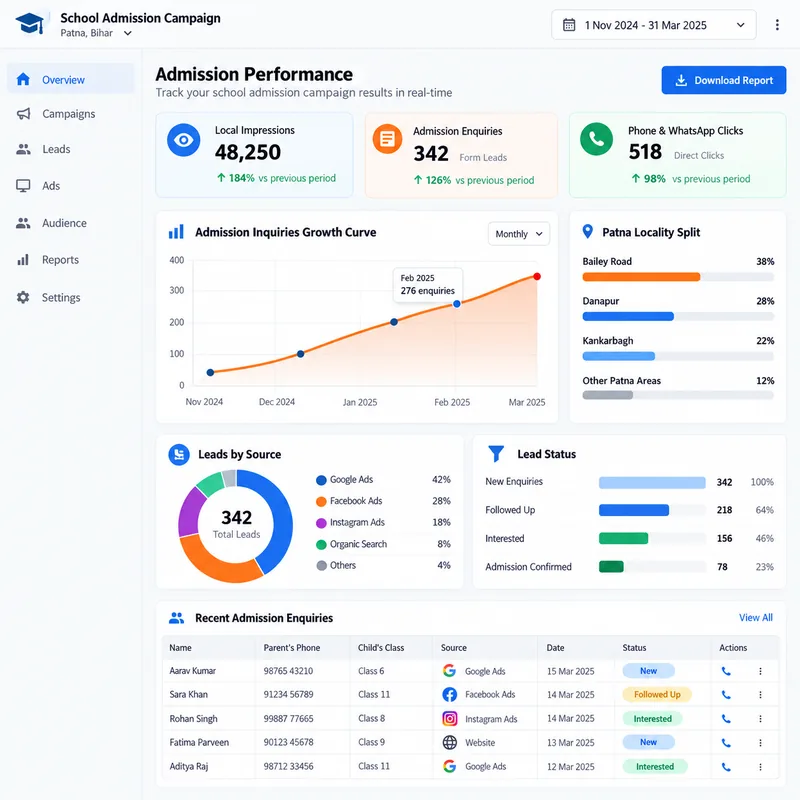The width and height of the screenshot is (800, 800).
Task: Click the red Mar 2025 data point
Action: pyautogui.click(x=537, y=277)
